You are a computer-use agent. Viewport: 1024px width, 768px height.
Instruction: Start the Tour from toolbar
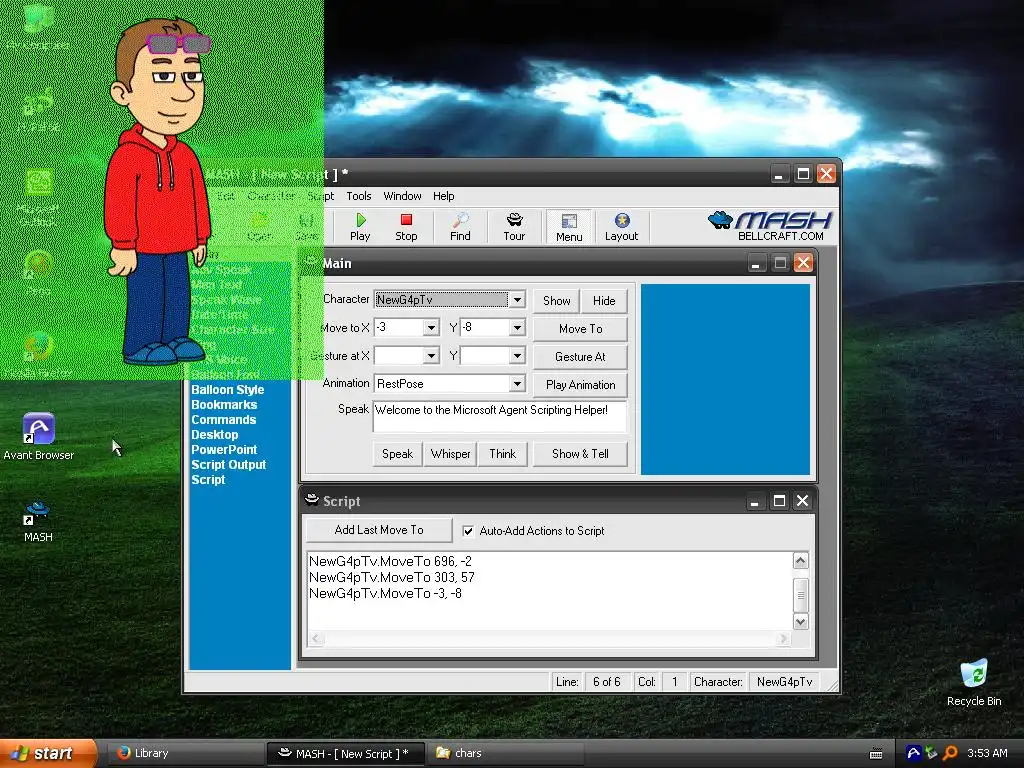[x=514, y=227]
